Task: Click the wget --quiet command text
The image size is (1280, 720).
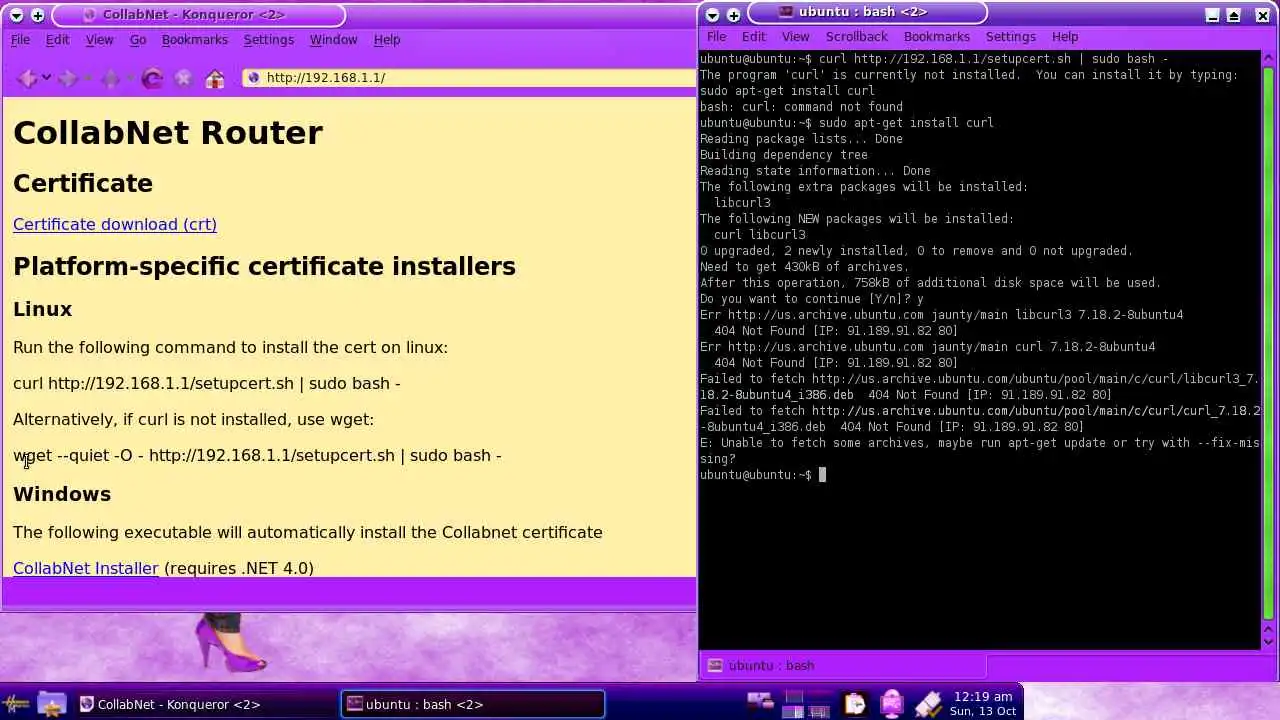Action: pos(257,455)
